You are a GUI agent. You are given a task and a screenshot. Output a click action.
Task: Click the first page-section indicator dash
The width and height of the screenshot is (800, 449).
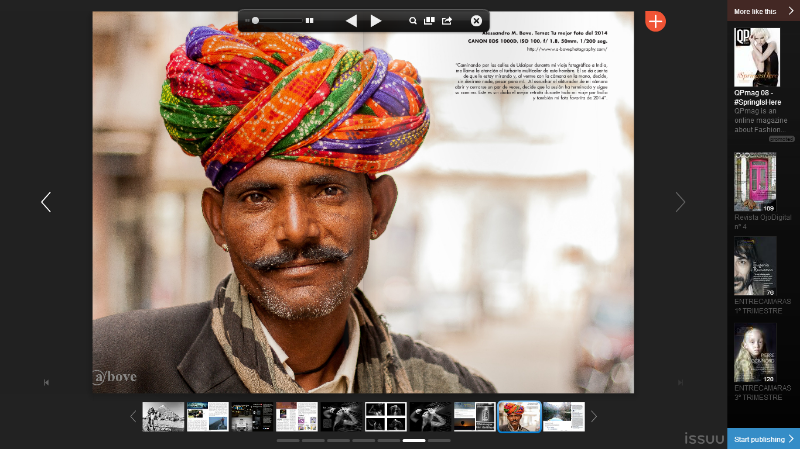[x=288, y=440]
